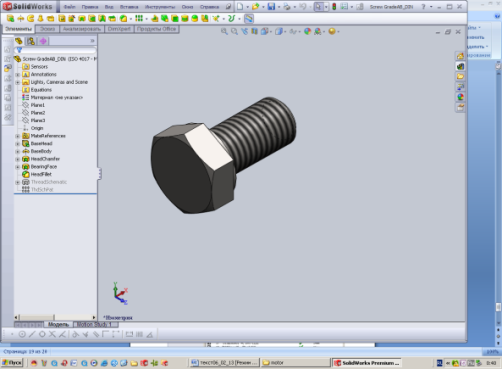Open the Вид menu

pyautogui.click(x=109, y=7)
